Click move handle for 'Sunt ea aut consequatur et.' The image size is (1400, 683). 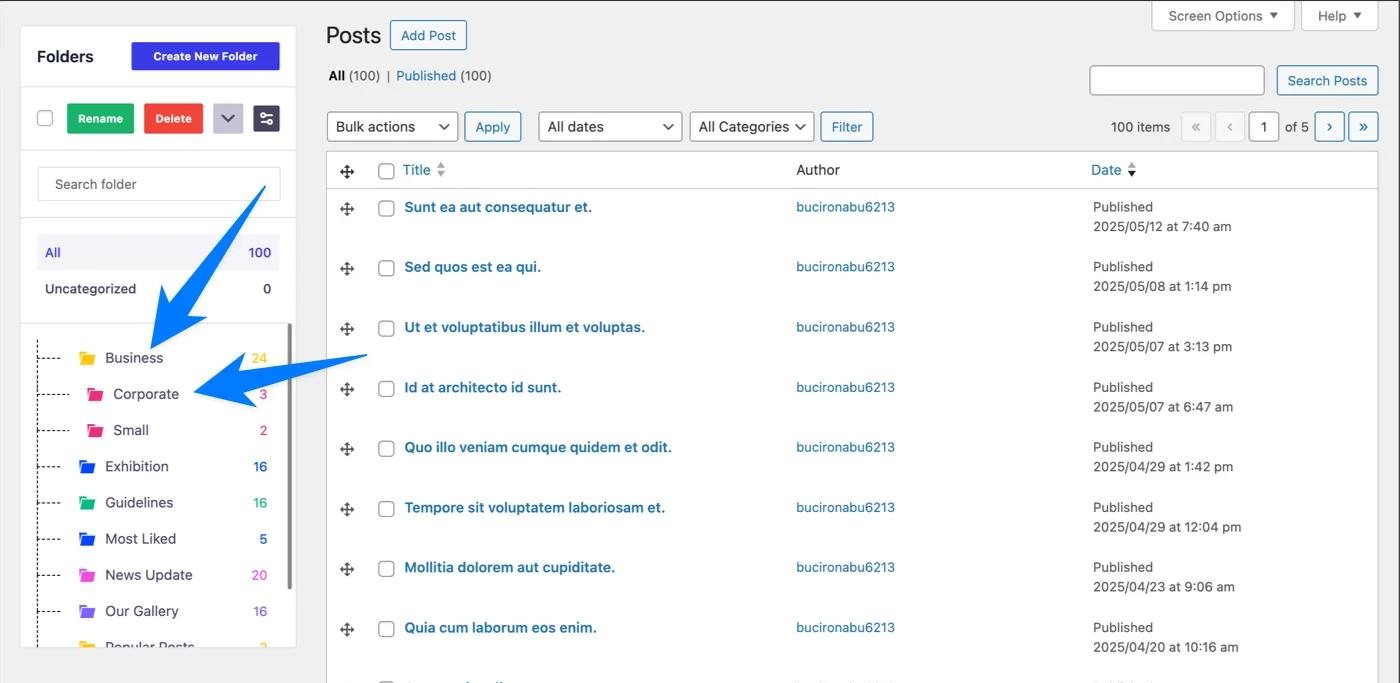347,208
